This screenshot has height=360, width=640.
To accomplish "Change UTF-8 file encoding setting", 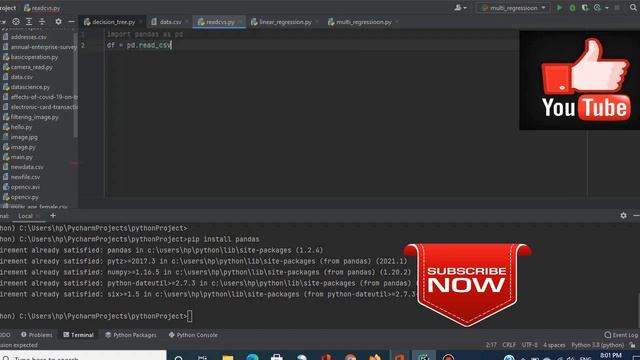I will 529,345.
